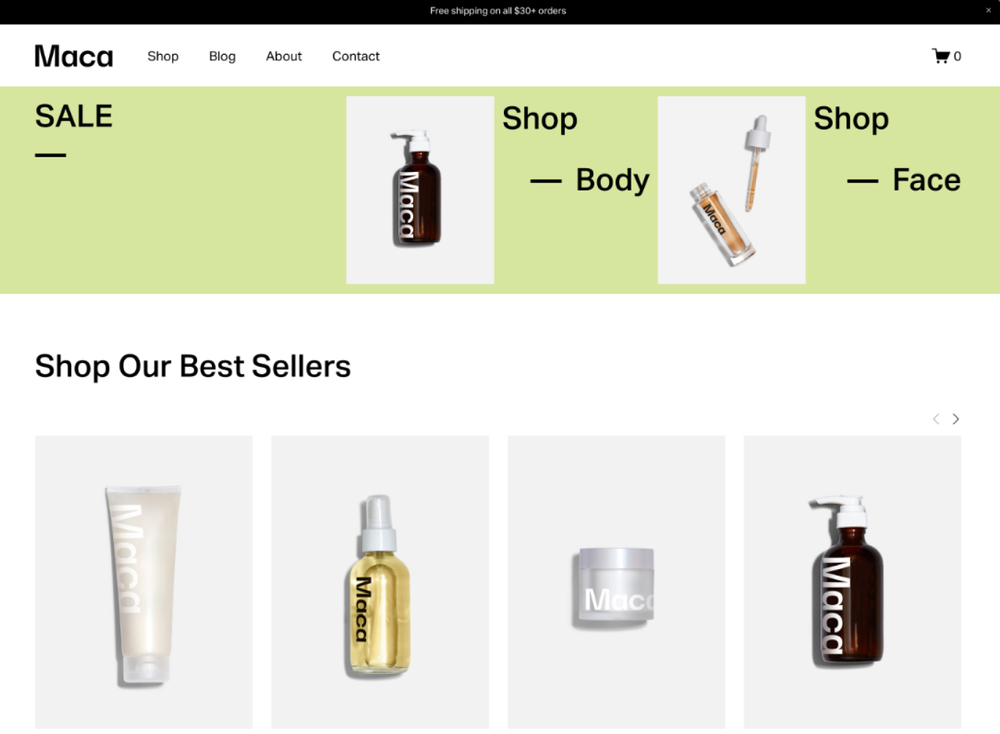The image size is (1000, 734).
Task: Click the Shop Face text link
Action: [887, 149]
